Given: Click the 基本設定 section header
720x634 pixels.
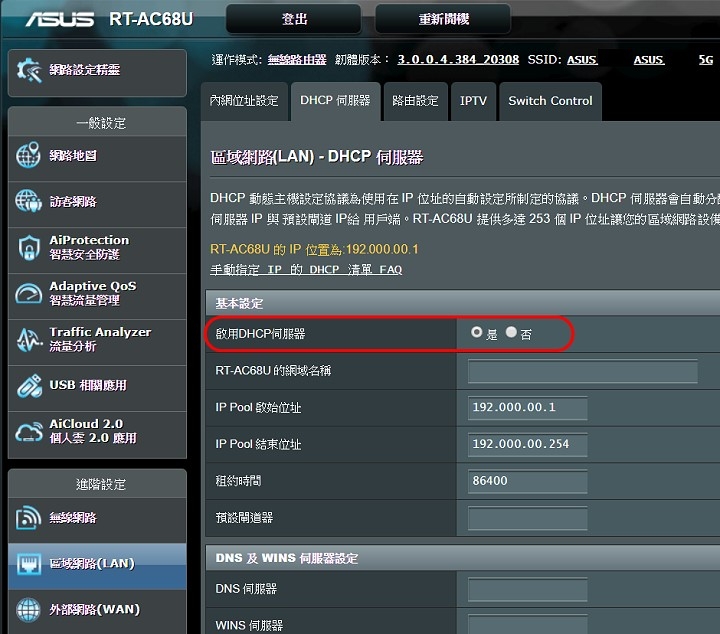Looking at the screenshot, I should click(463, 303).
